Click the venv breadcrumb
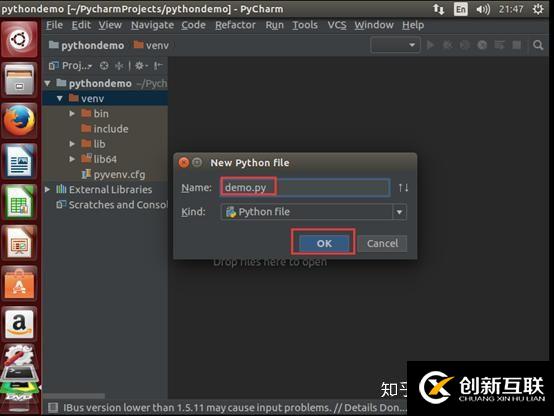Image resolution: width=554 pixels, height=416 pixels. pyautogui.click(x=151, y=46)
